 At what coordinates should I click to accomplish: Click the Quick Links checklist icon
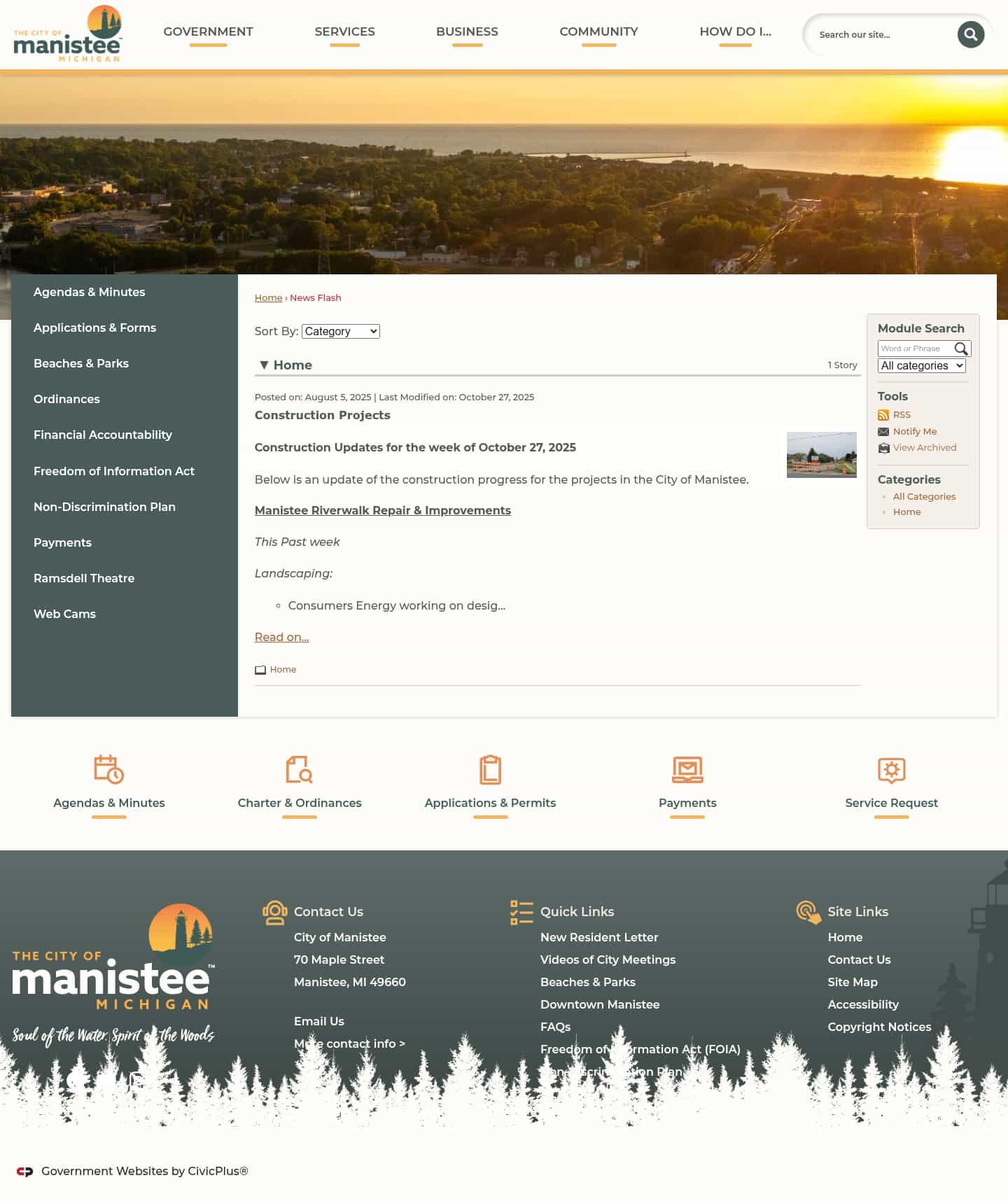click(521, 913)
